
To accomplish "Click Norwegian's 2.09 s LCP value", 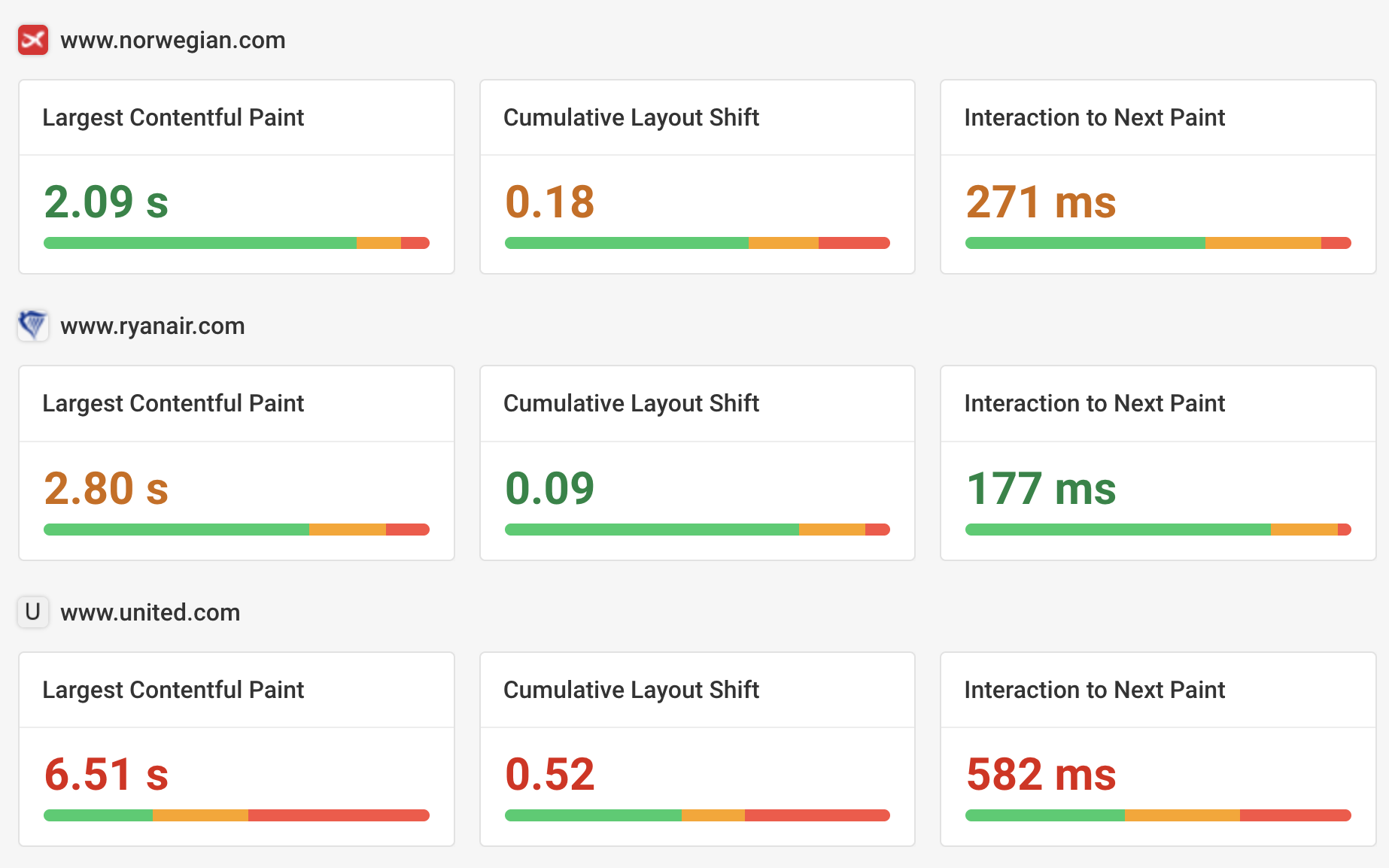I will [106, 202].
